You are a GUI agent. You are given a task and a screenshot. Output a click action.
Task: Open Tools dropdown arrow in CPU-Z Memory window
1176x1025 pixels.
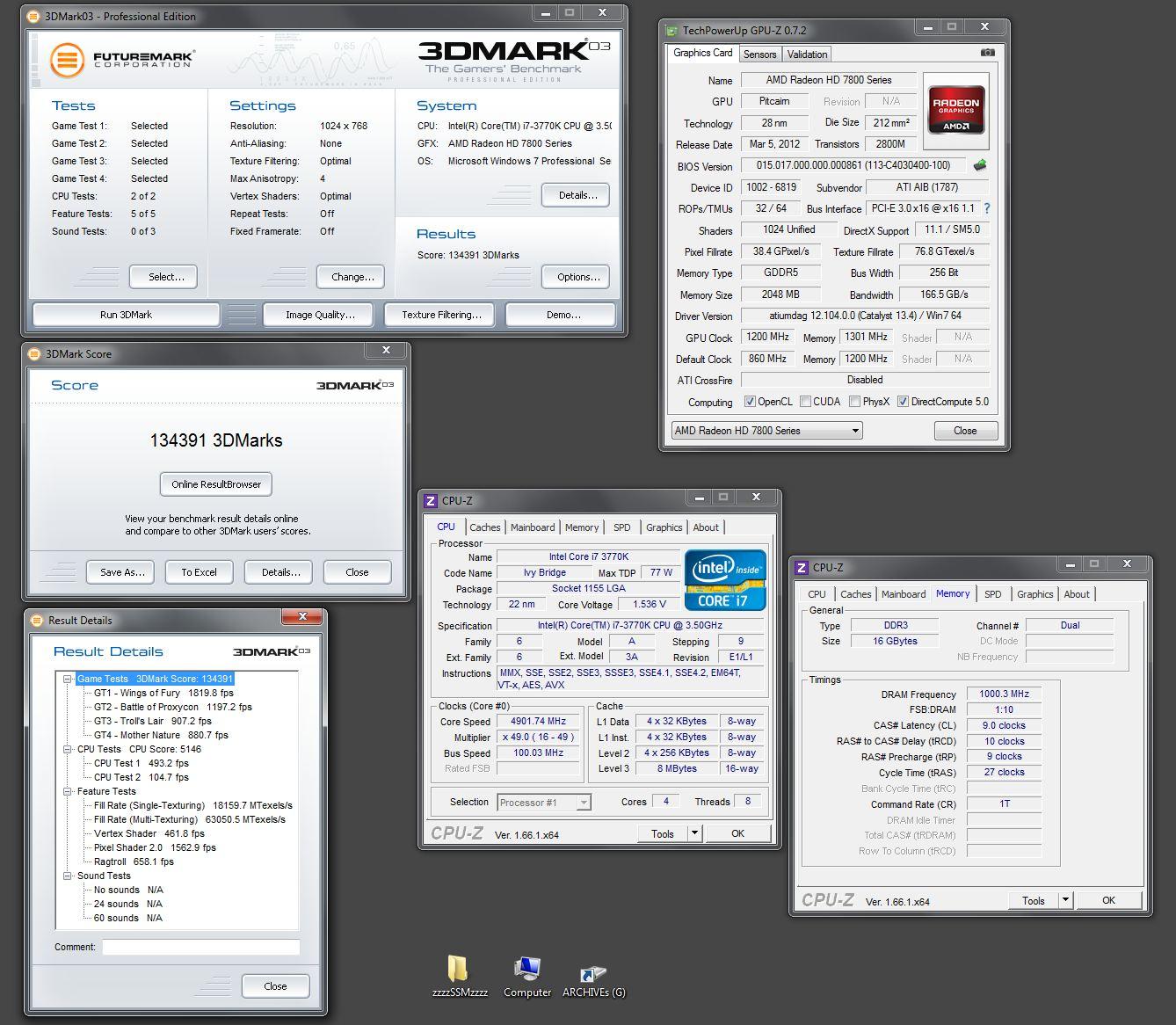[1065, 900]
